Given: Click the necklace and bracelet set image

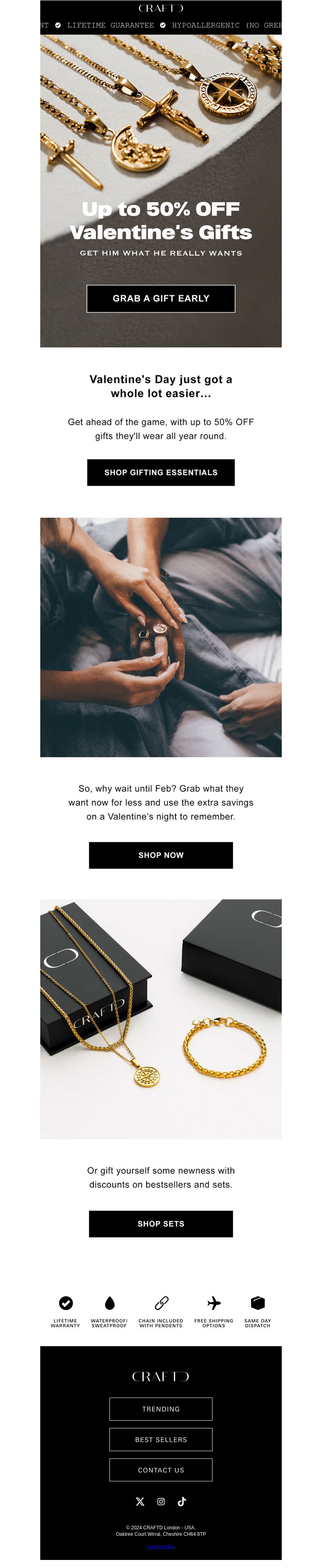Looking at the screenshot, I should pyautogui.click(x=161, y=1019).
